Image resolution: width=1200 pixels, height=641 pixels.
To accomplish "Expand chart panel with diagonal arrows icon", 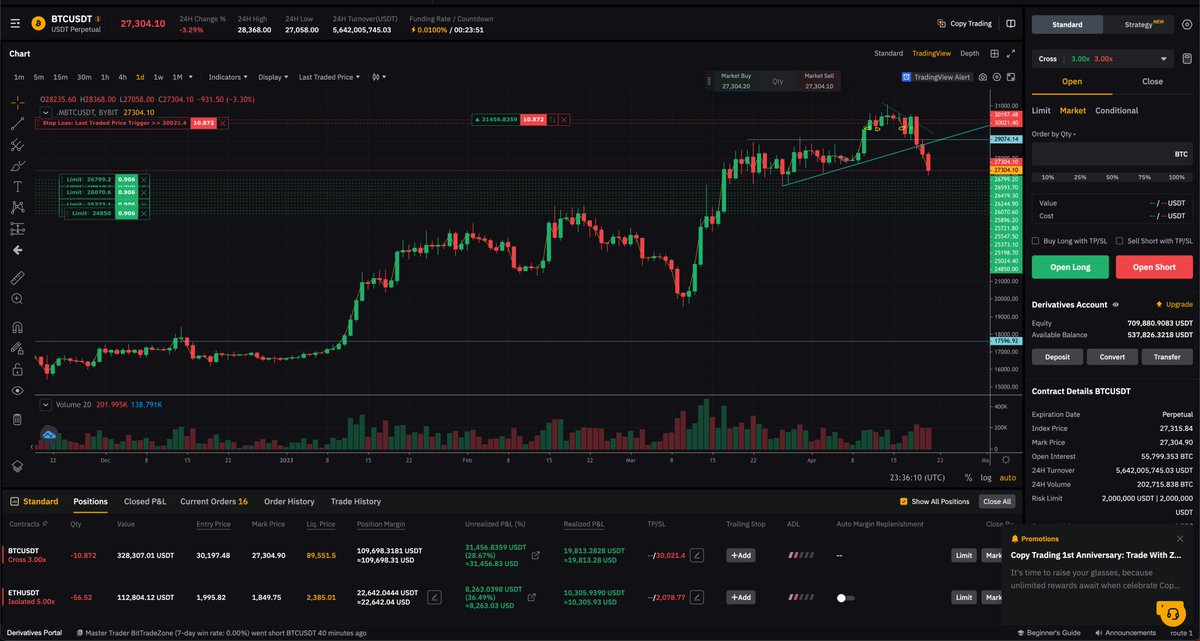I will coord(1012,53).
